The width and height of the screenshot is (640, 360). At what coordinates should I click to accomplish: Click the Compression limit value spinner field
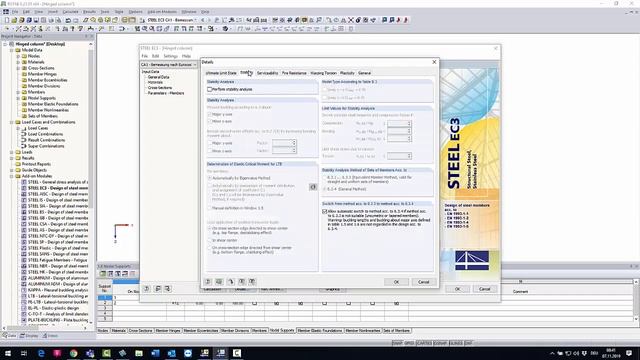tap(399, 123)
